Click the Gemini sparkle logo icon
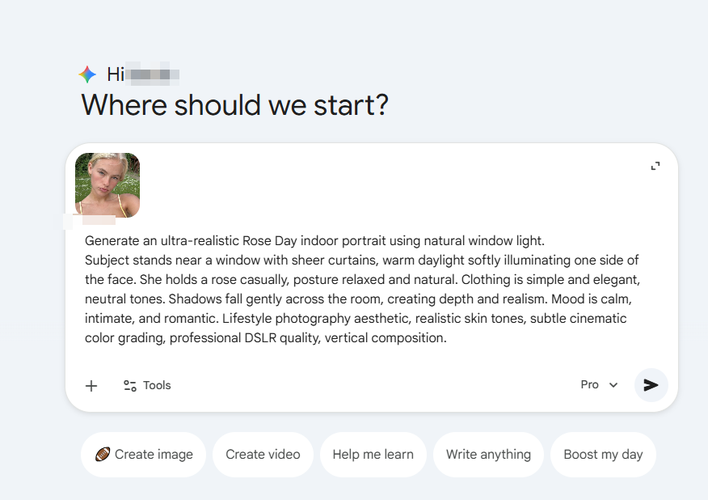708x500 pixels. pyautogui.click(x=88, y=74)
